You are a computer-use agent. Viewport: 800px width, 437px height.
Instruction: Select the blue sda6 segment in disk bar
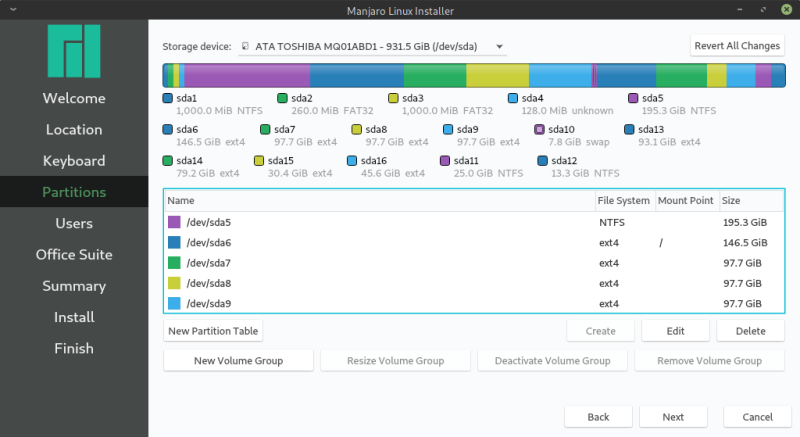[357, 75]
